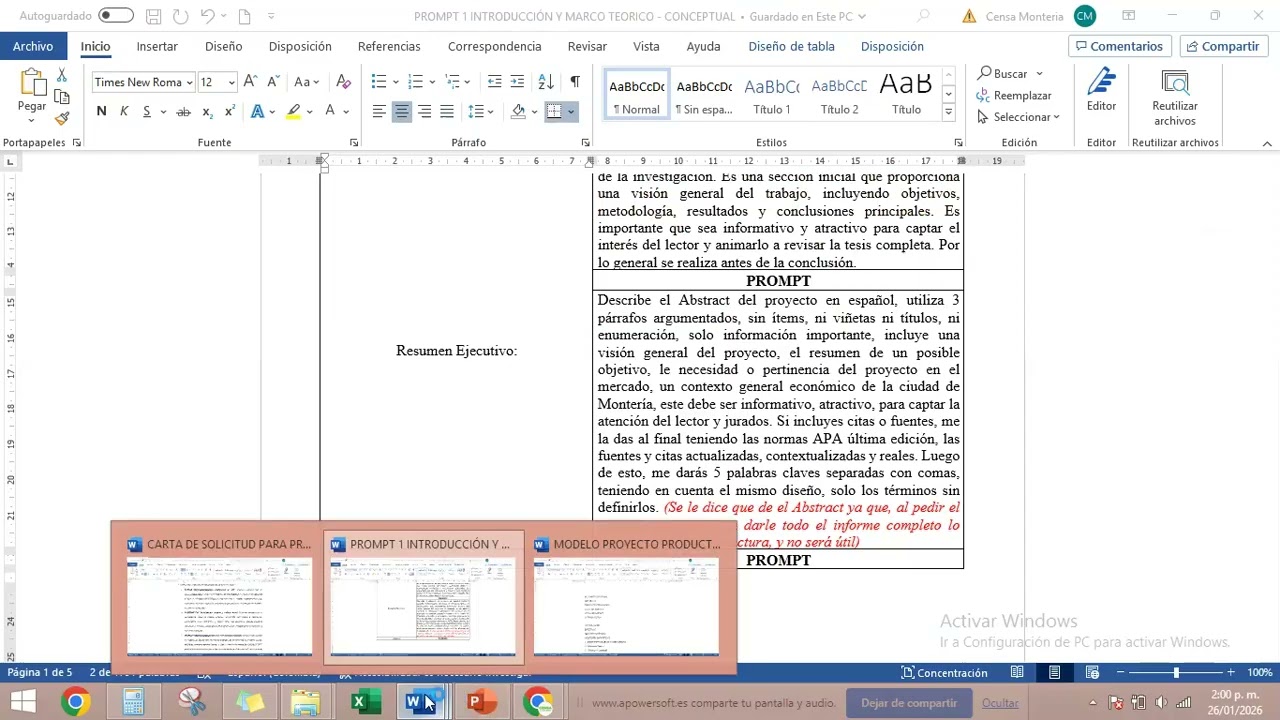
Task: Toggle underline (S) formatting
Action: (x=147, y=111)
